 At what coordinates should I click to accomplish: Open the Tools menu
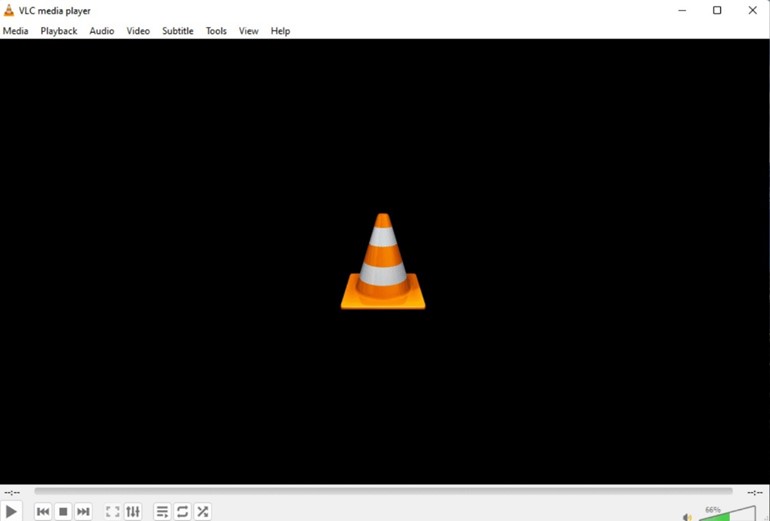216,31
